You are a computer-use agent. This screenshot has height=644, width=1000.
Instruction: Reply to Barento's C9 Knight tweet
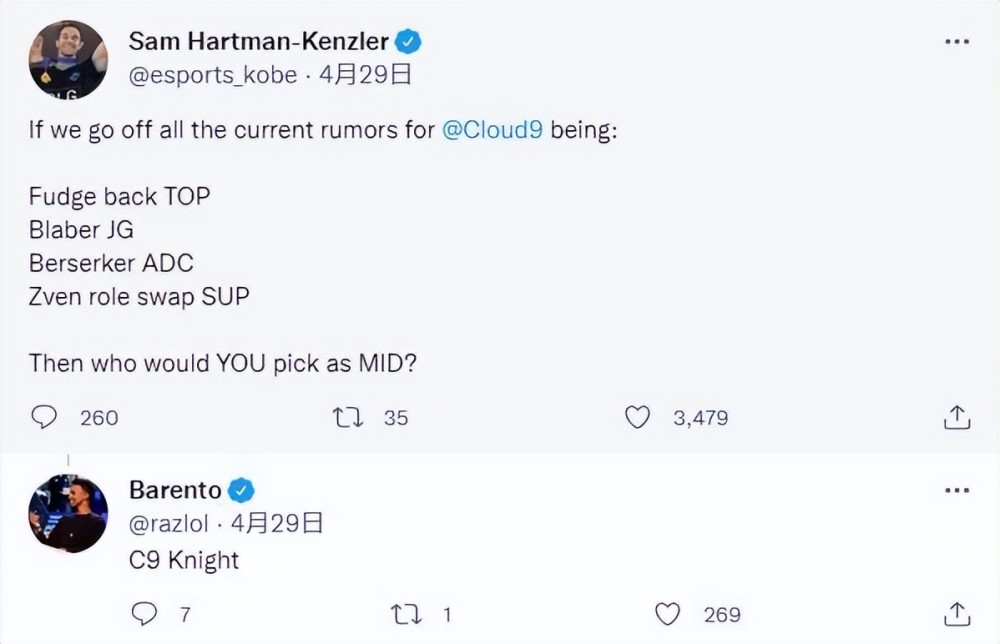click(x=145, y=613)
